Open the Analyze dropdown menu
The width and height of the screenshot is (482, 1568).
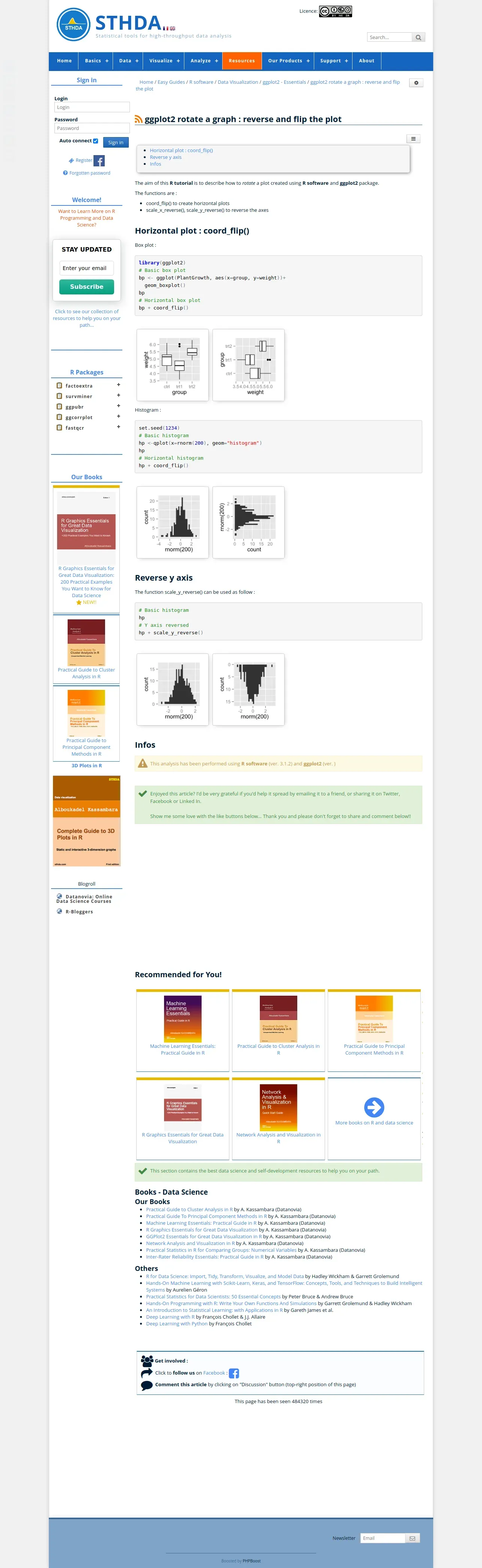click(x=204, y=61)
